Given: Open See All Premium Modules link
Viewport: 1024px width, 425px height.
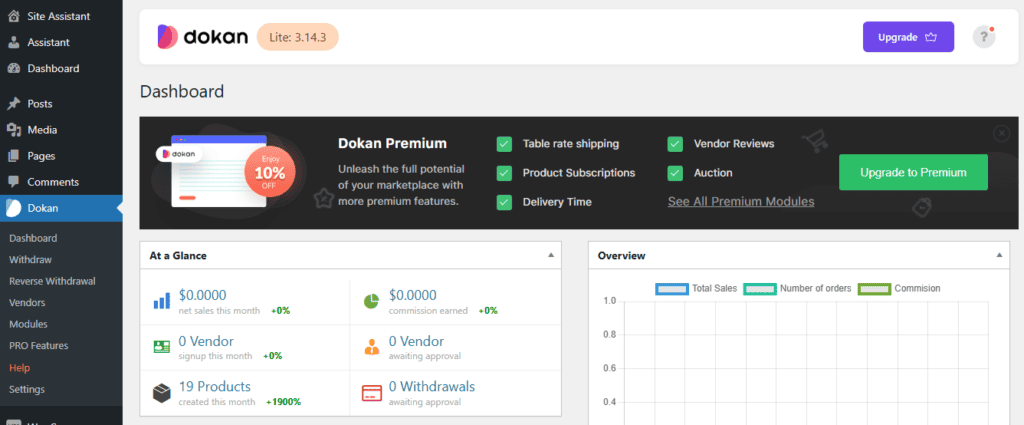Looking at the screenshot, I should click(x=741, y=202).
